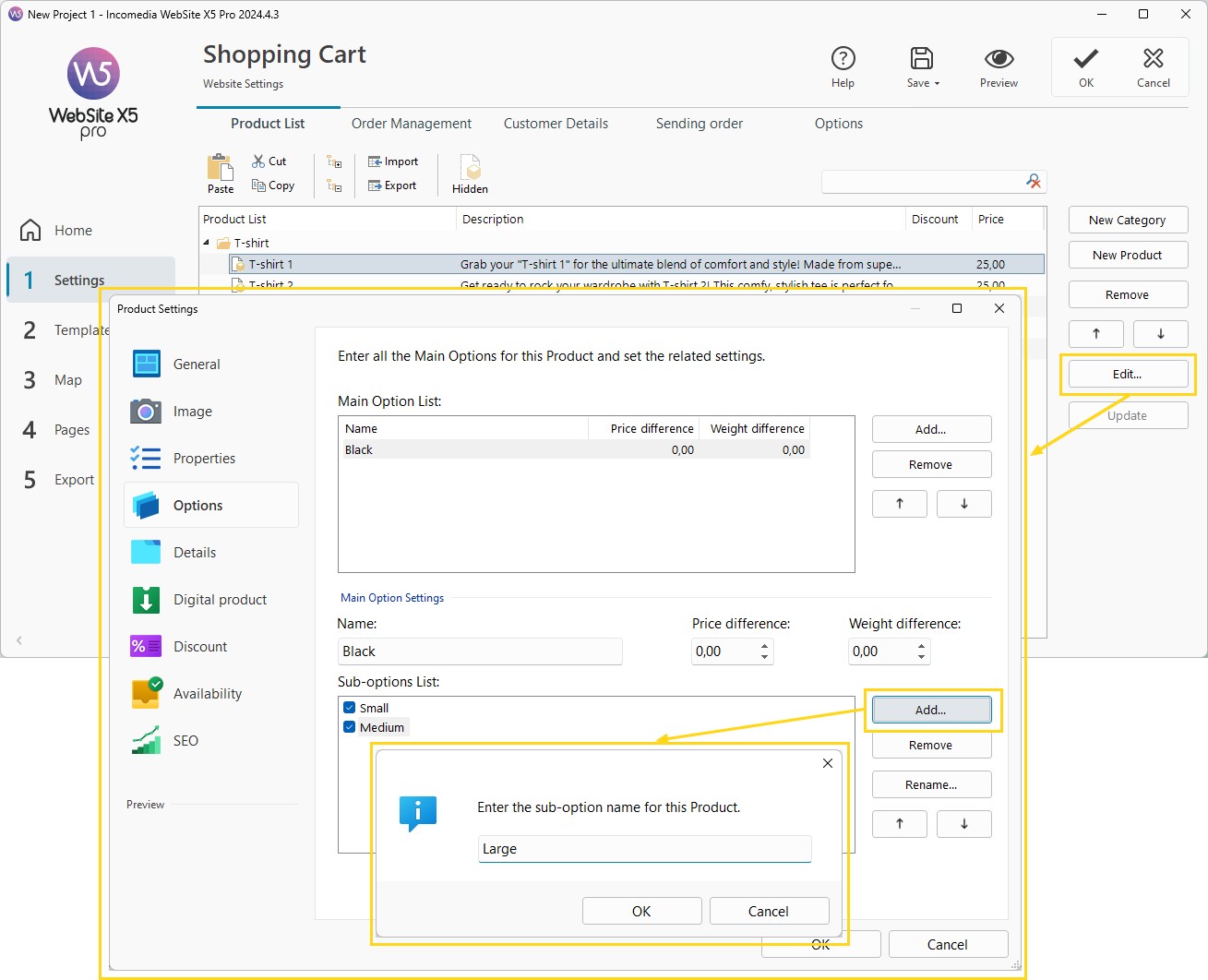Click the top Cancel X icon

(1153, 58)
